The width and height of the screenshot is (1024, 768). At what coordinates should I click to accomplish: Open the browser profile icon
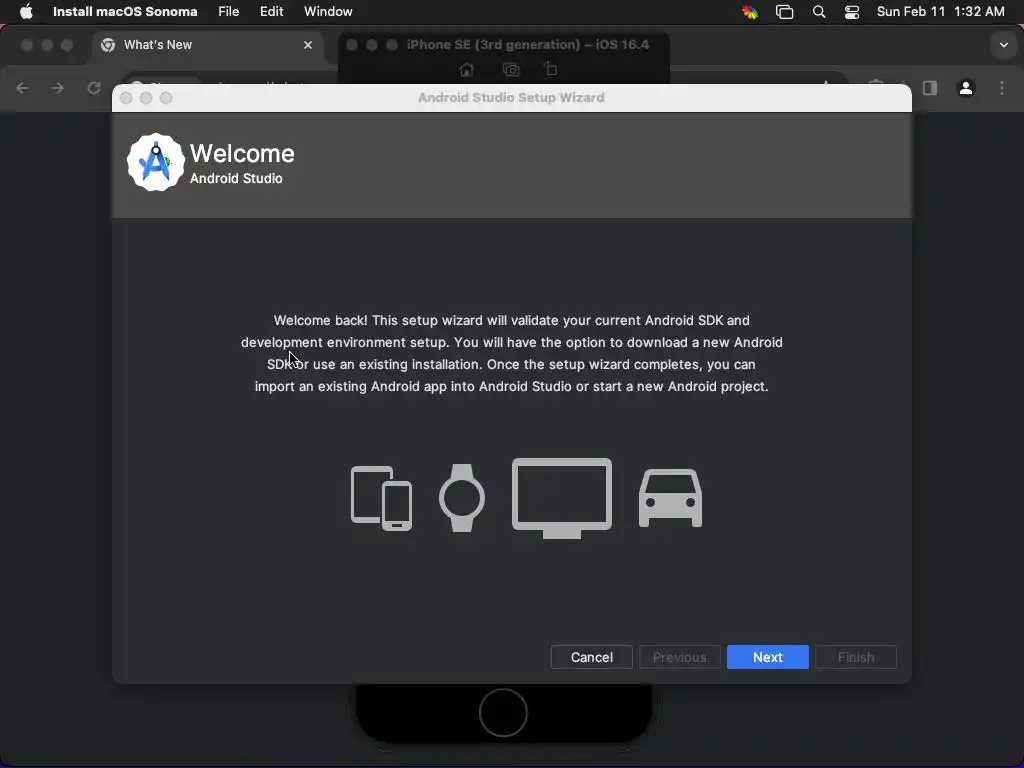pos(966,88)
